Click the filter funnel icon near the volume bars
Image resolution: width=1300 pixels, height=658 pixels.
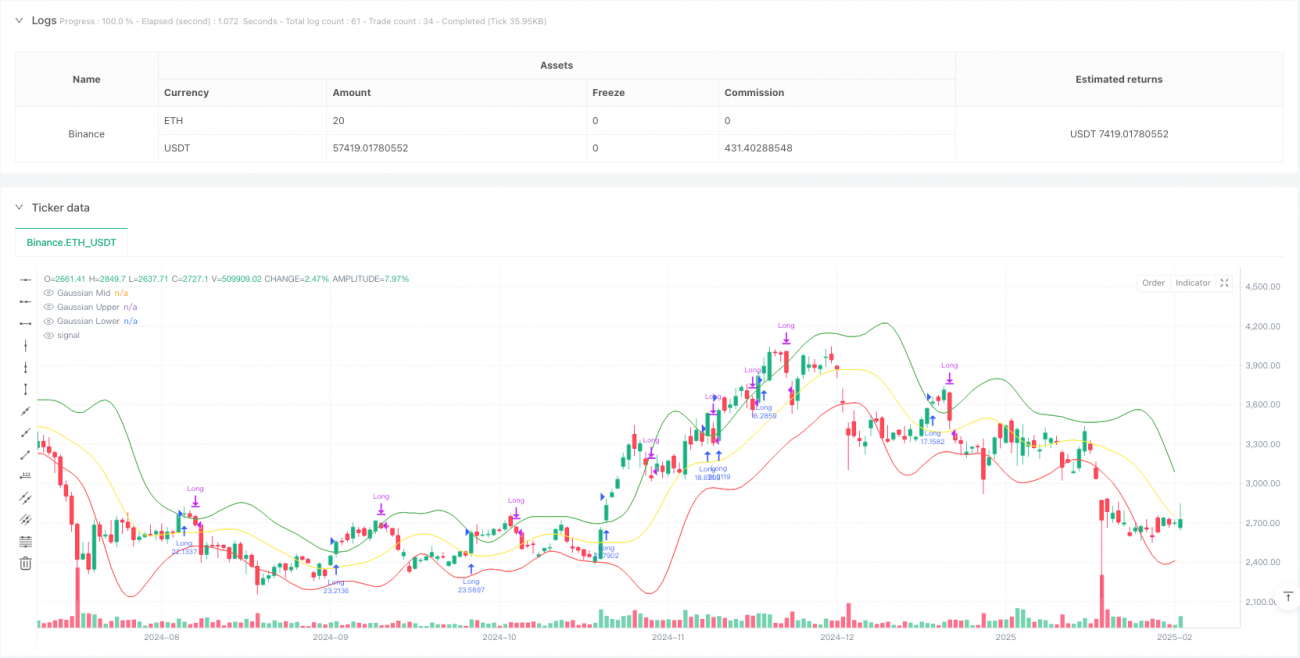coord(1288,596)
